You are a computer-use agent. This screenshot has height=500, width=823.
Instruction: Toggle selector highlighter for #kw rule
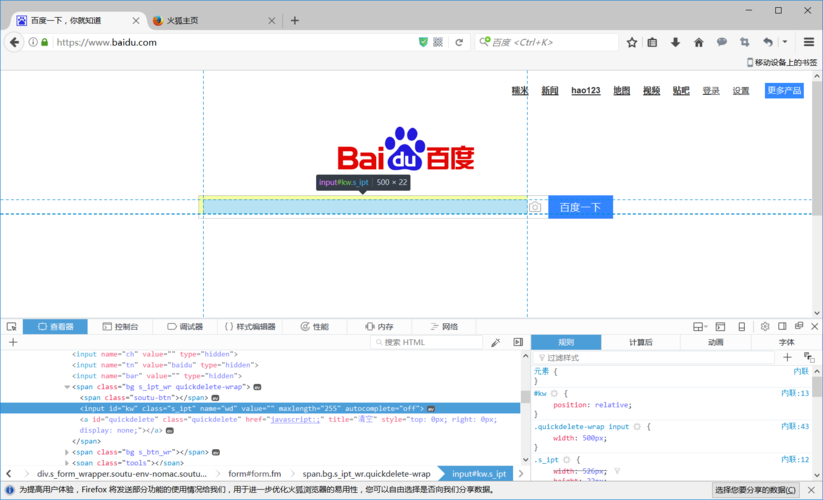click(x=554, y=393)
